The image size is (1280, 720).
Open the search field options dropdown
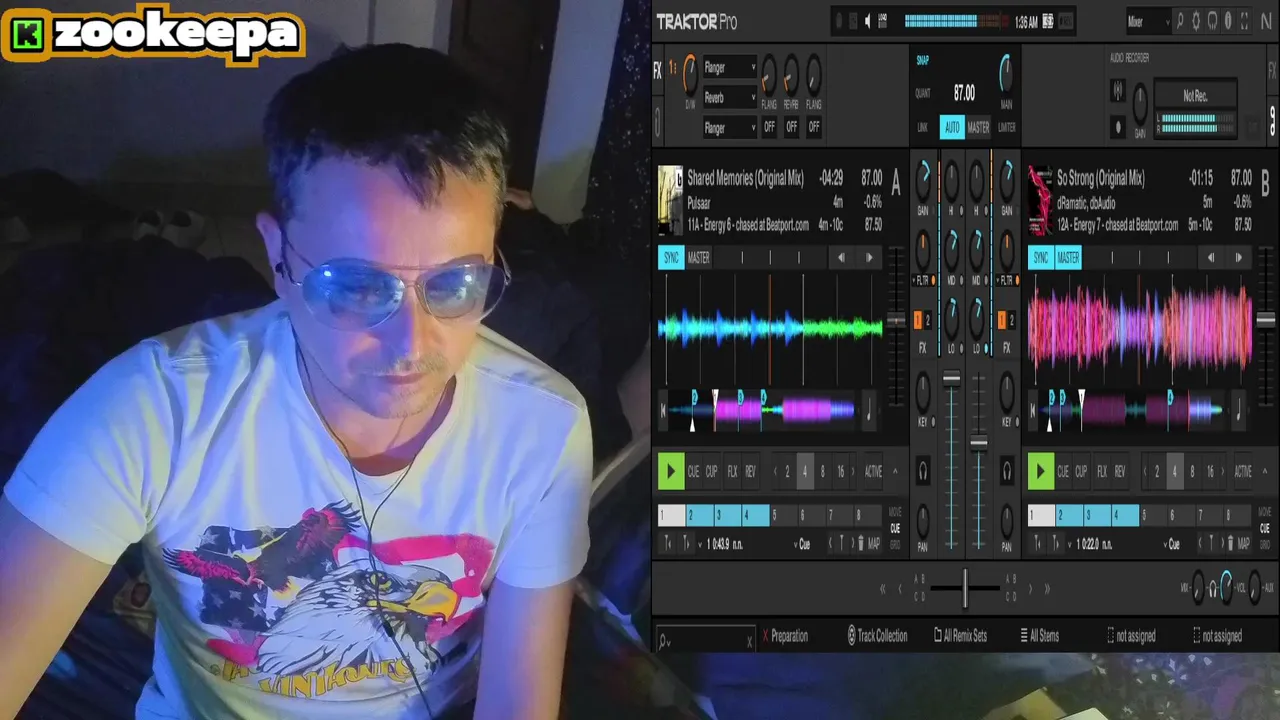664,642
